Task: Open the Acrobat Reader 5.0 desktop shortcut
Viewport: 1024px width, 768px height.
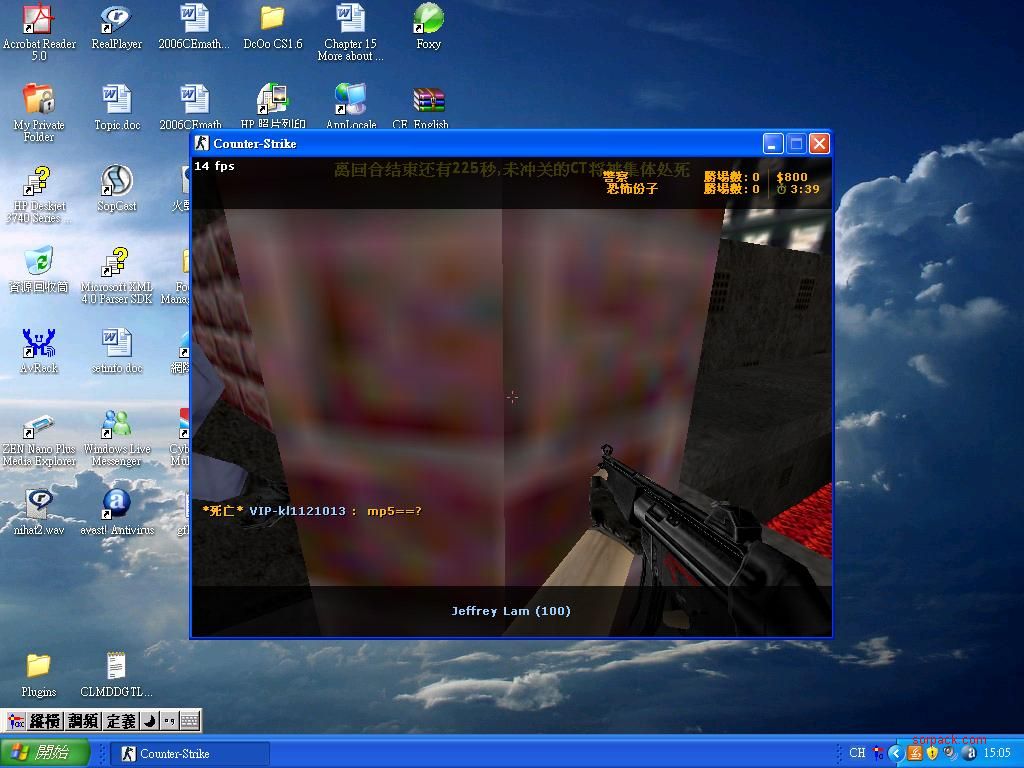Action: click(38, 20)
